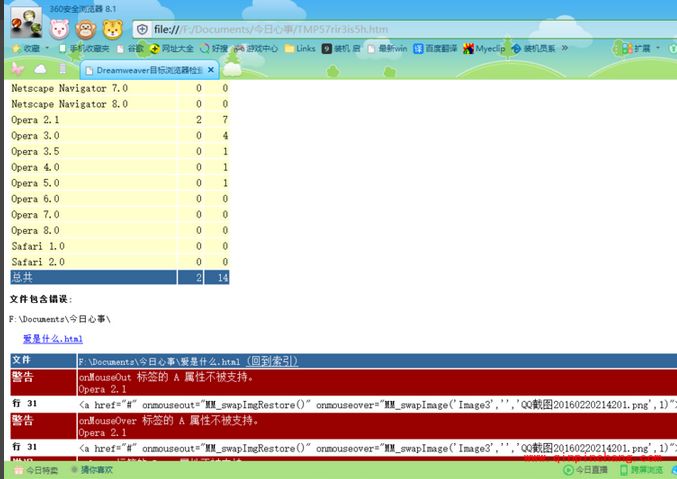Click the butterfly icon in tab bar
Viewport: 677px width, 479px height.
(17, 69)
